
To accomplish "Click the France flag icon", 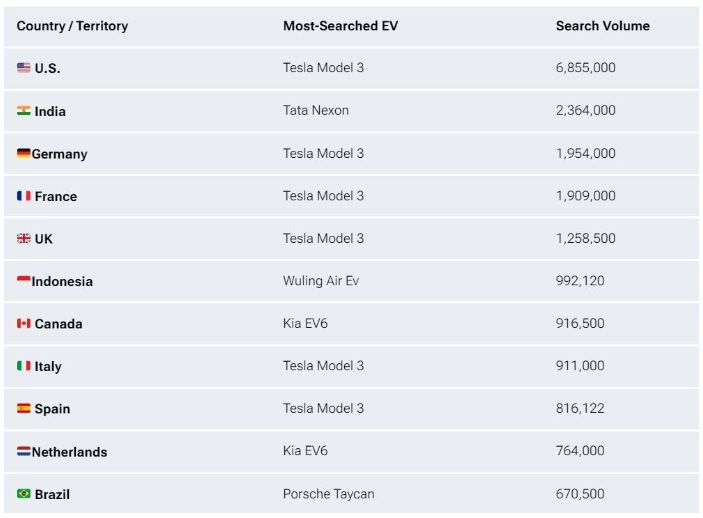I will coord(24,196).
